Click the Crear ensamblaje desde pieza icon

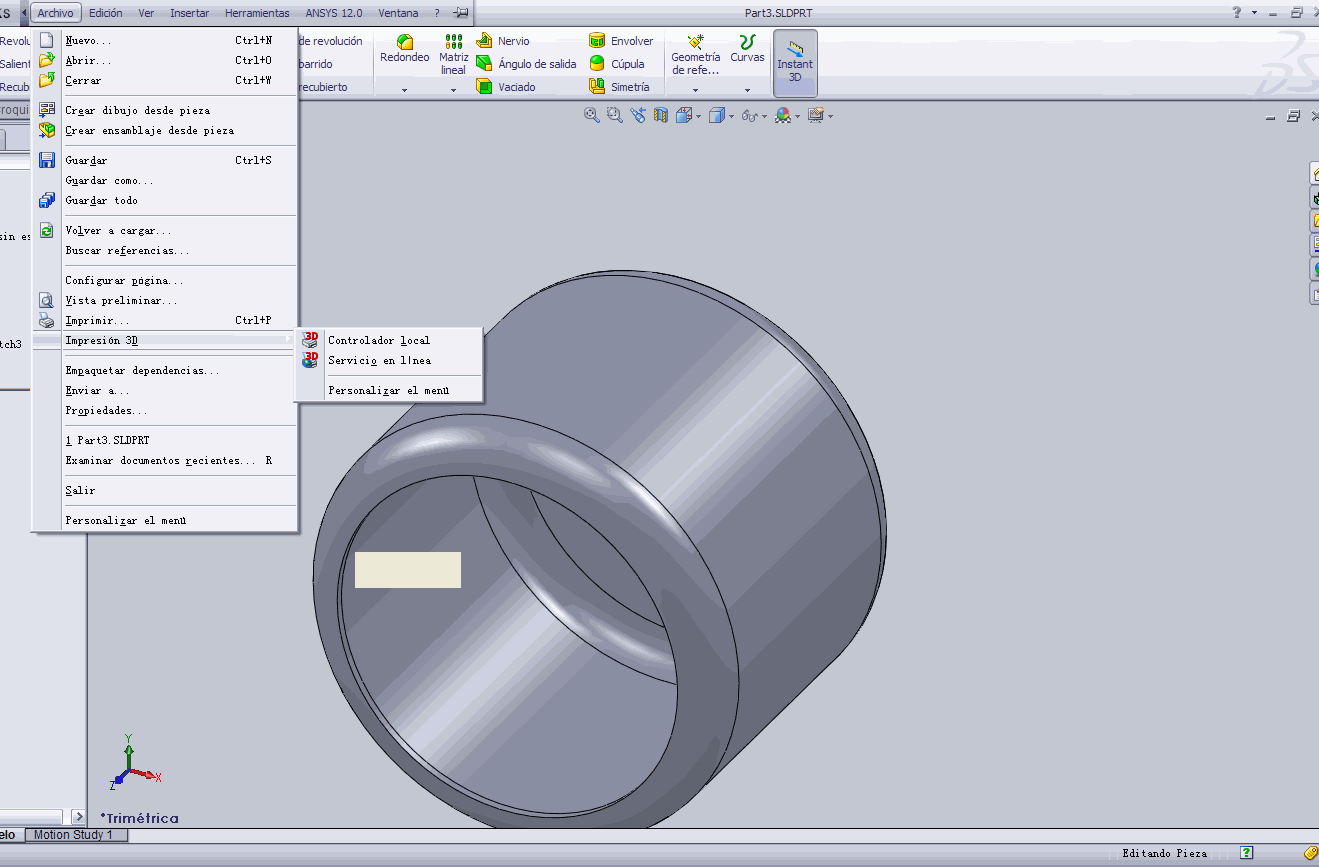click(x=46, y=130)
